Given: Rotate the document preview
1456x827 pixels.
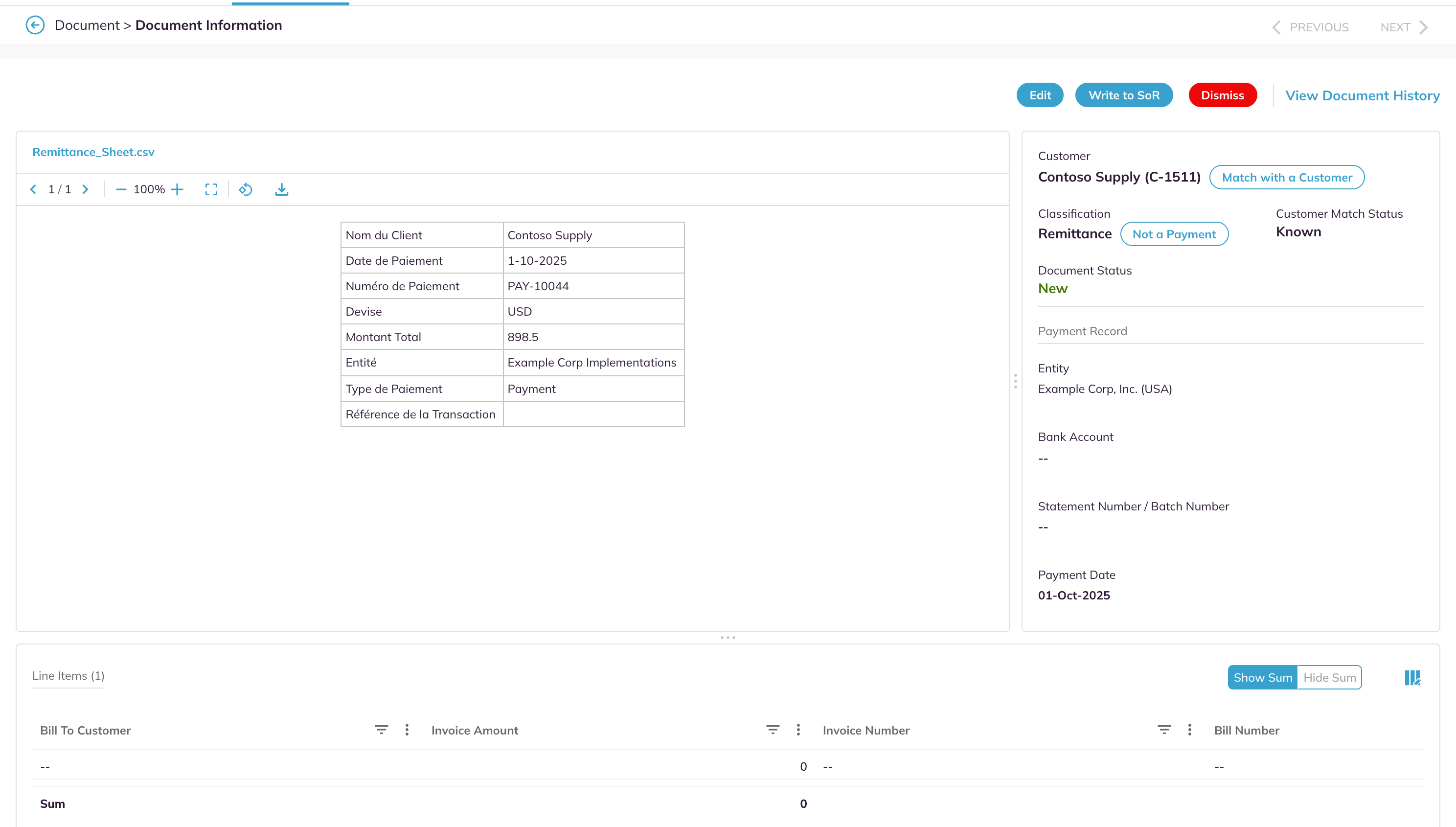Looking at the screenshot, I should 245,189.
